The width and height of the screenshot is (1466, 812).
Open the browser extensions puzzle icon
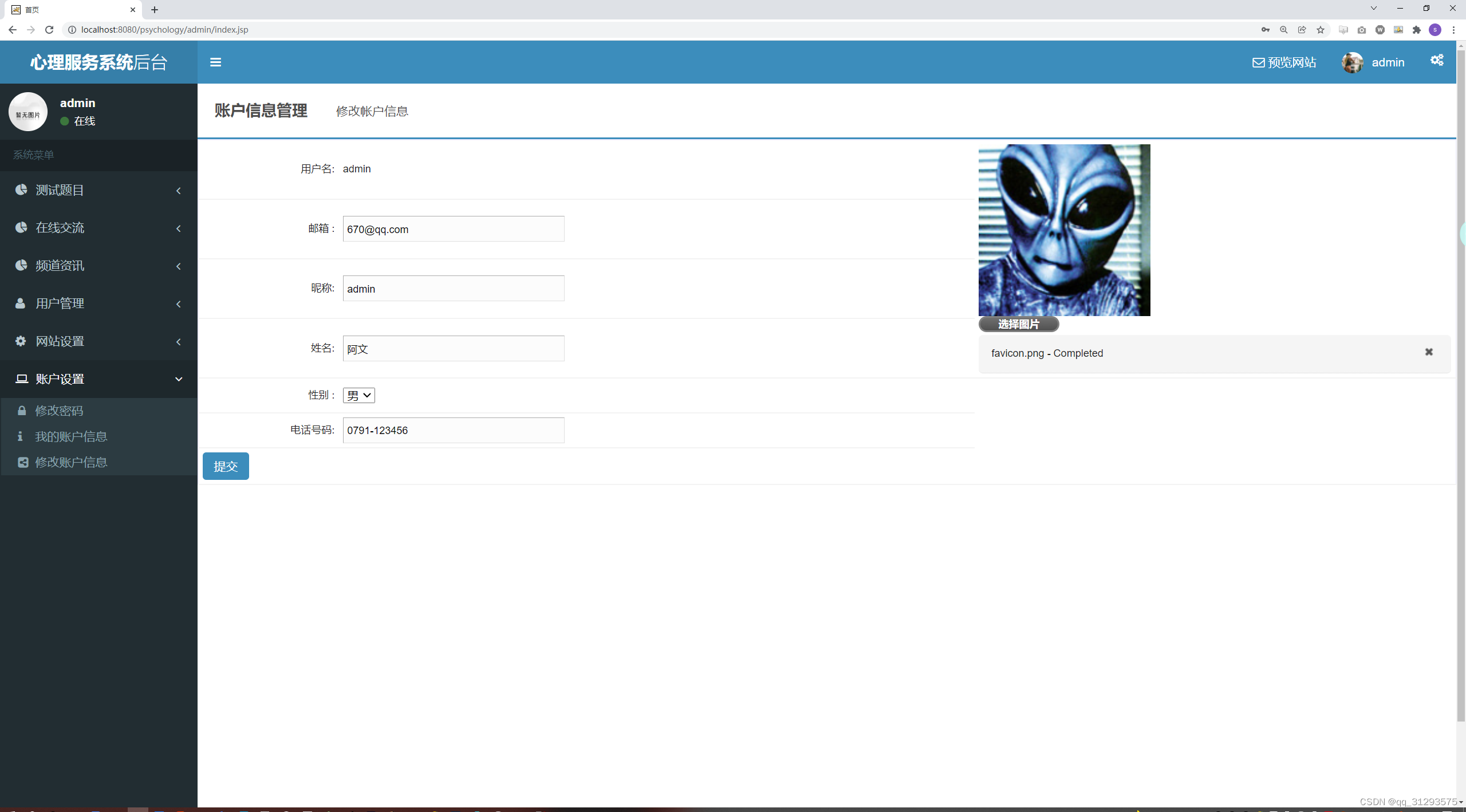1417,30
